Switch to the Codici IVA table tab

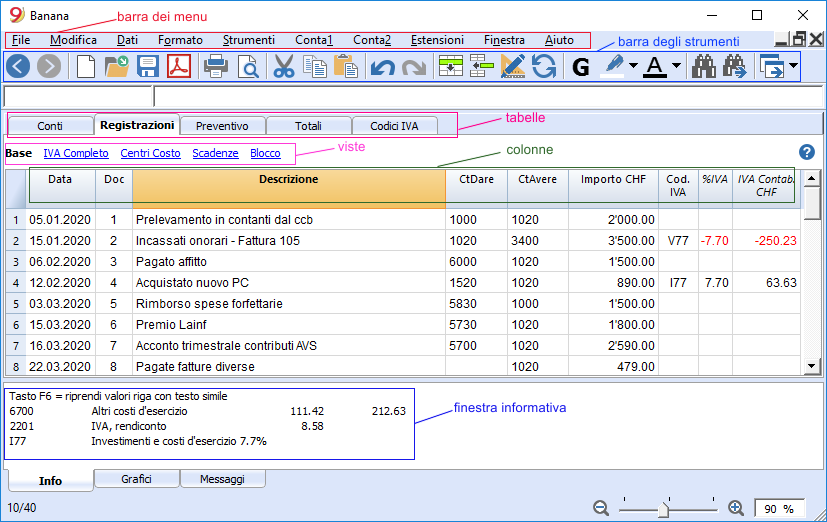(x=394, y=126)
